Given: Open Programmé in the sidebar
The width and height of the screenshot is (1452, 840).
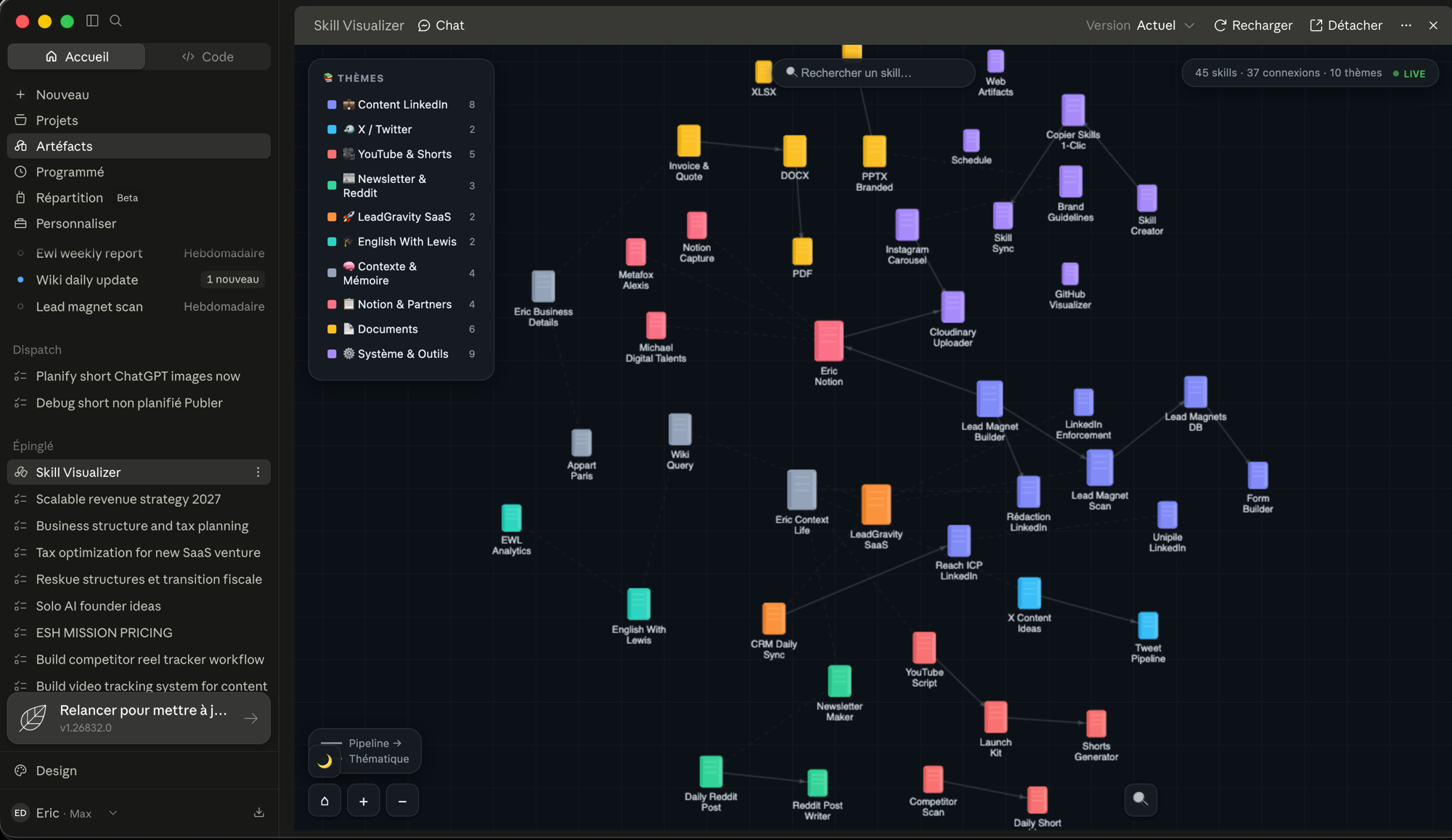Looking at the screenshot, I should 138,172.
